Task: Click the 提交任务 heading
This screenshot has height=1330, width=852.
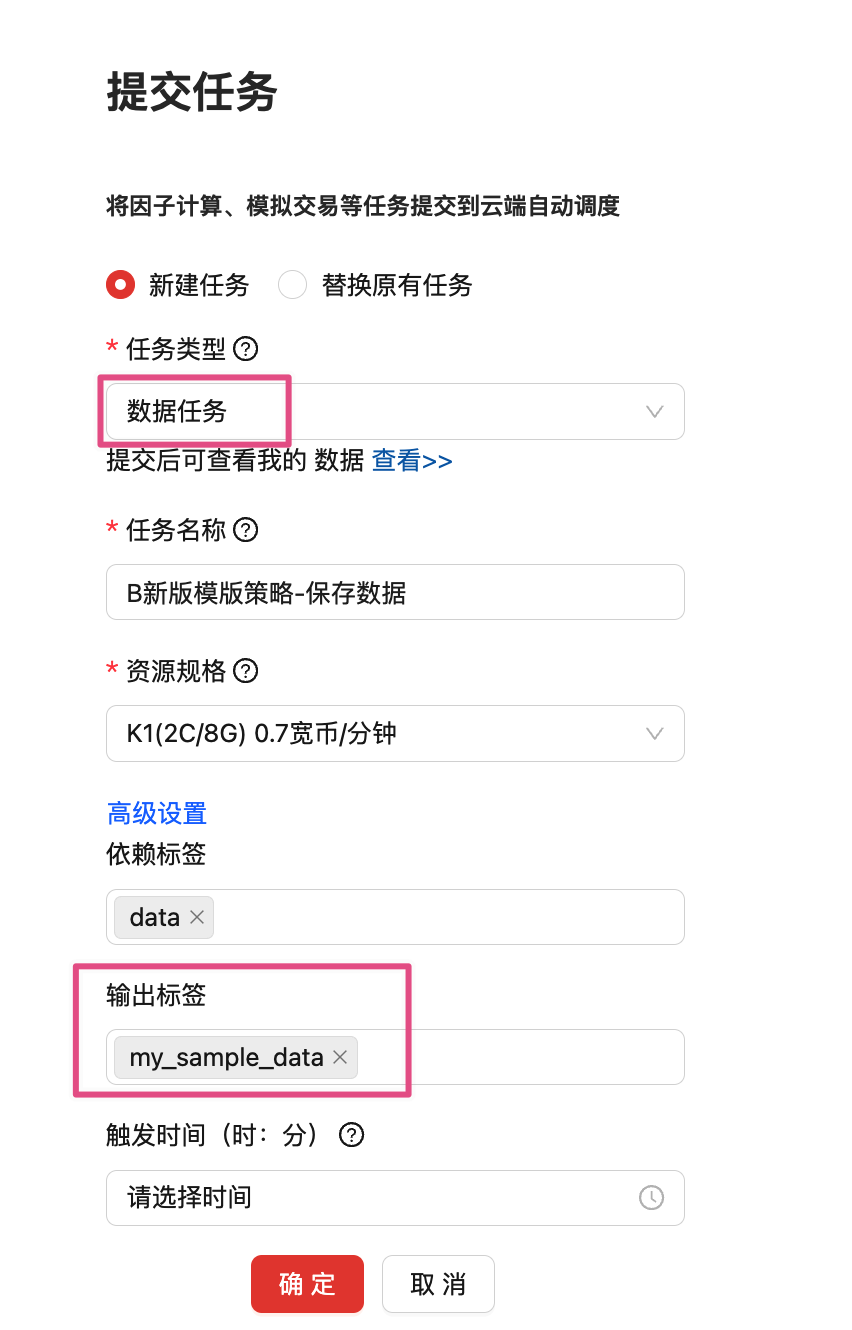Action: (192, 94)
